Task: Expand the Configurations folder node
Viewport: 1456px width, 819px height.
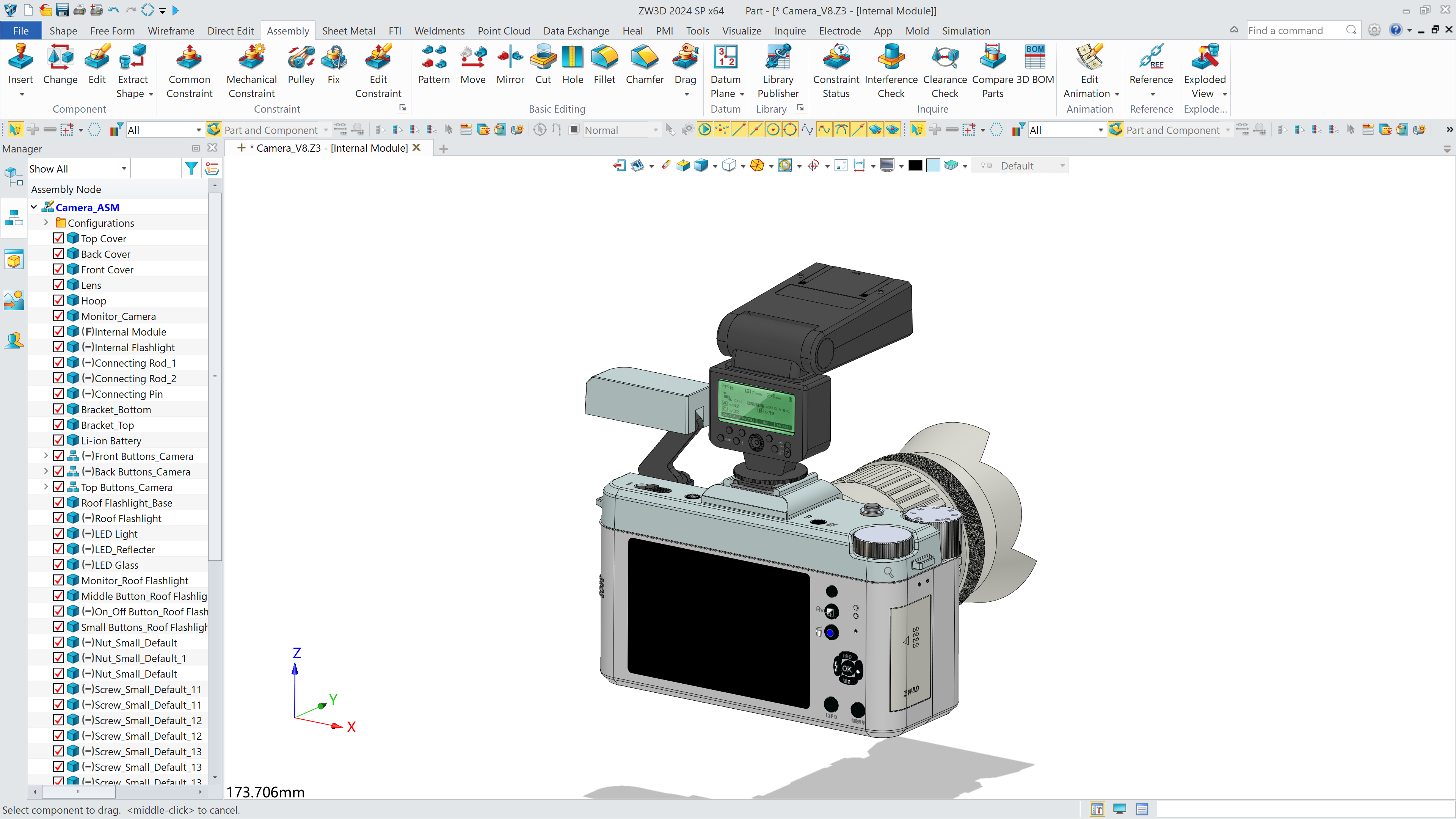Action: pos(46,223)
